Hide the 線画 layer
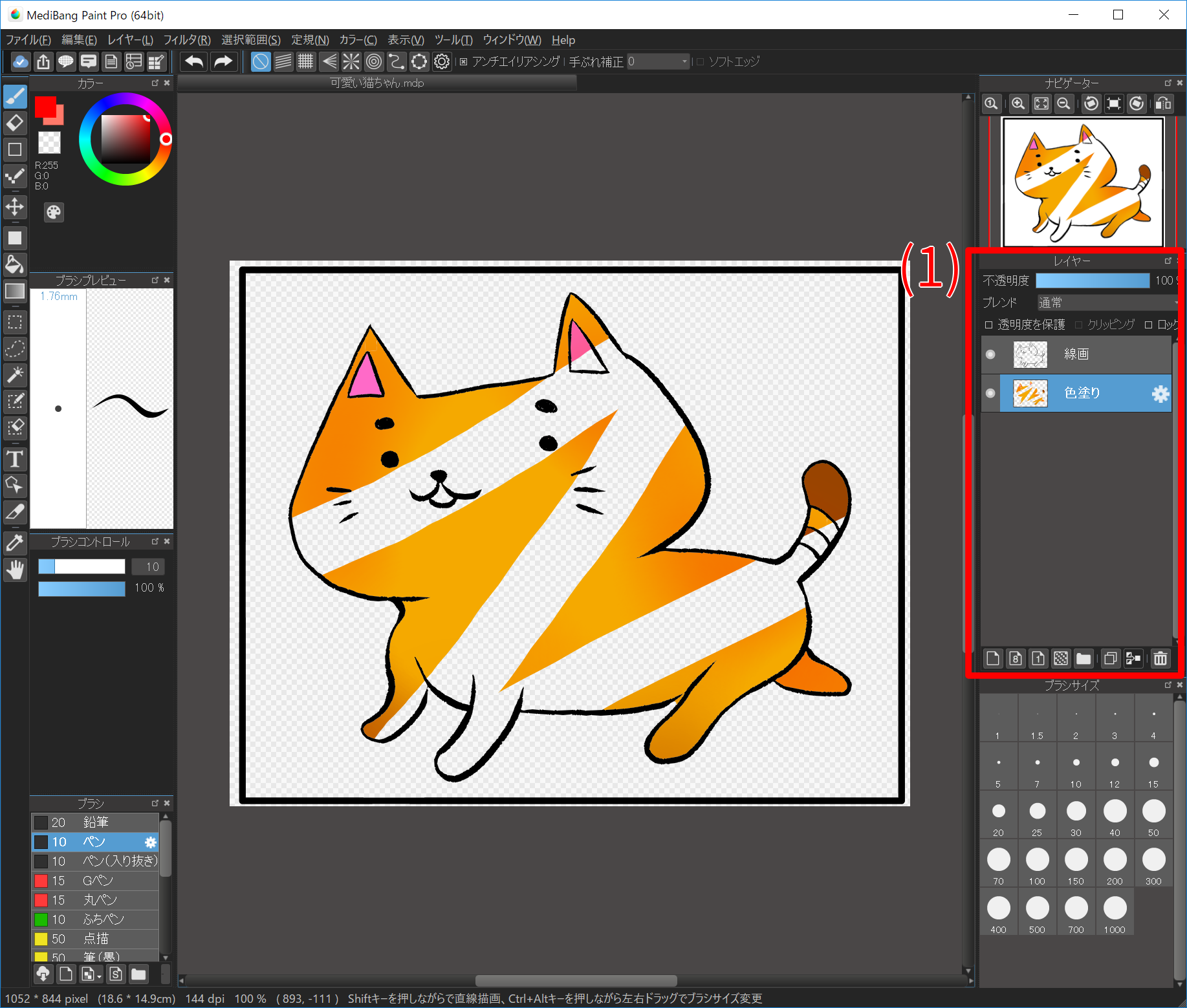The width and height of the screenshot is (1187, 1008). 990,354
